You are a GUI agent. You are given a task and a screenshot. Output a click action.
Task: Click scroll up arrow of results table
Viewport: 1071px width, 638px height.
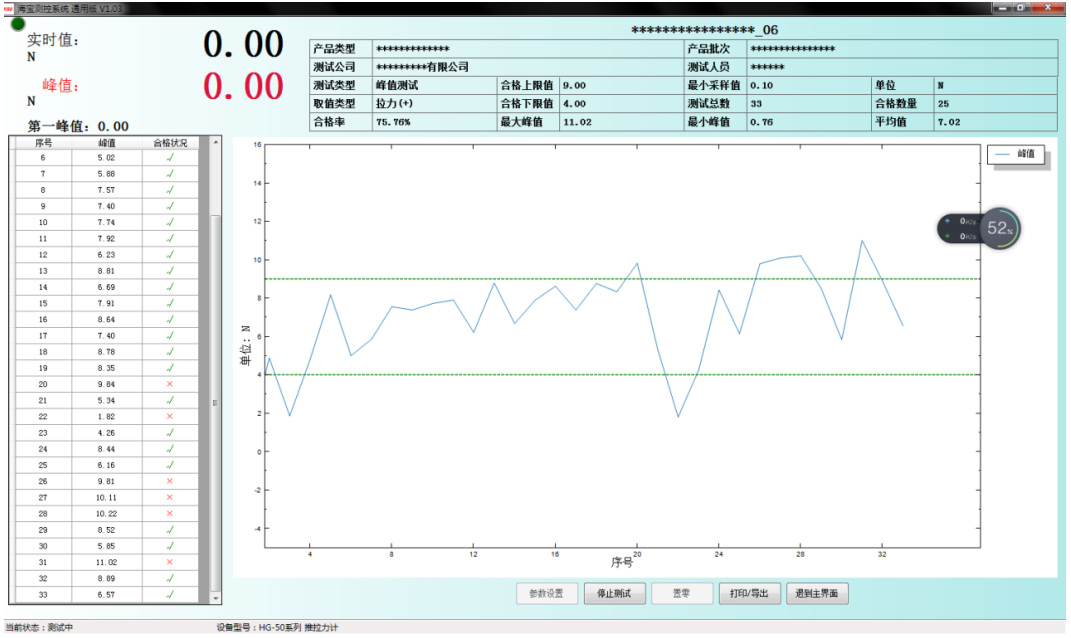[216, 143]
